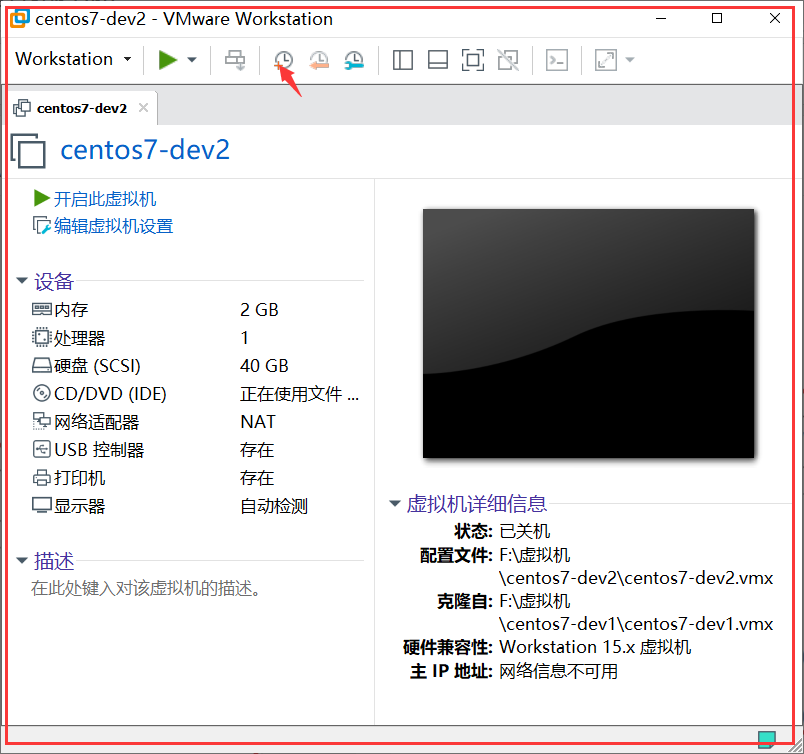Maximize the VMware Workstation window

coord(717,18)
